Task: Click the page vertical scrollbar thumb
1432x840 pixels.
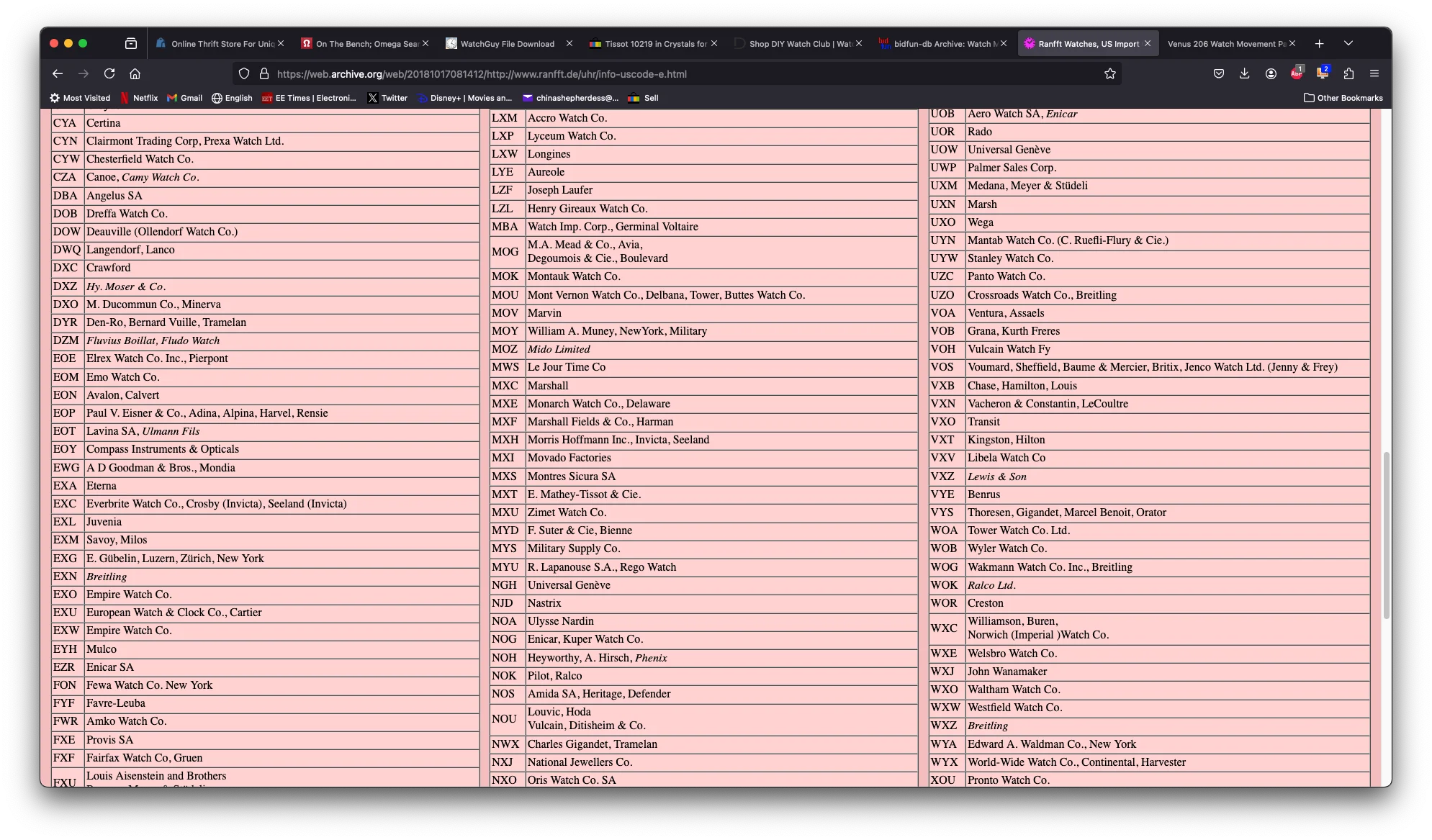Action: pos(1386,534)
